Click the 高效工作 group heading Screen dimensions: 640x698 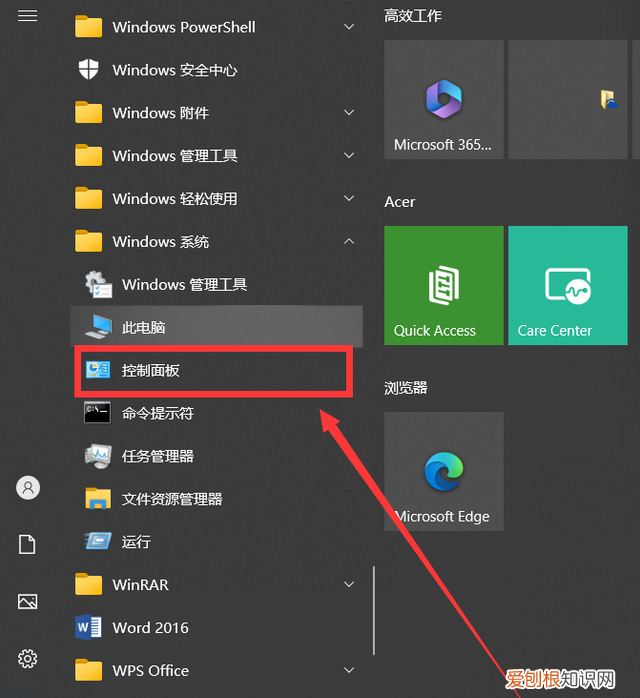point(413,16)
